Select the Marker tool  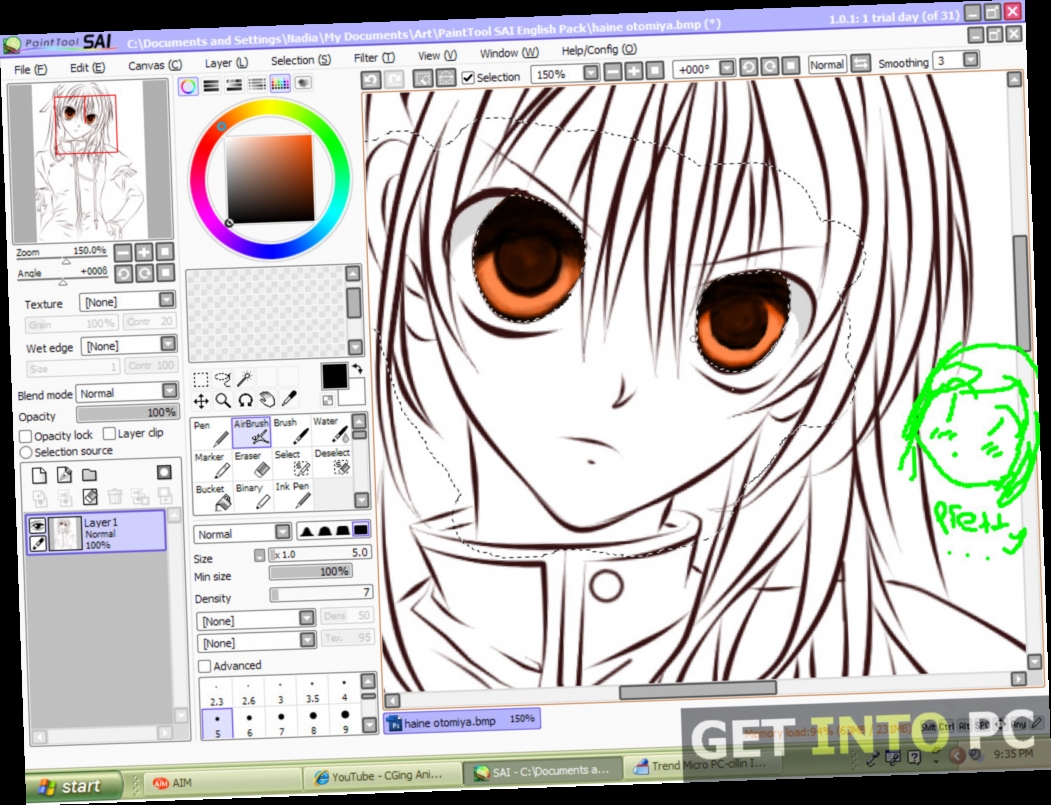[x=212, y=465]
